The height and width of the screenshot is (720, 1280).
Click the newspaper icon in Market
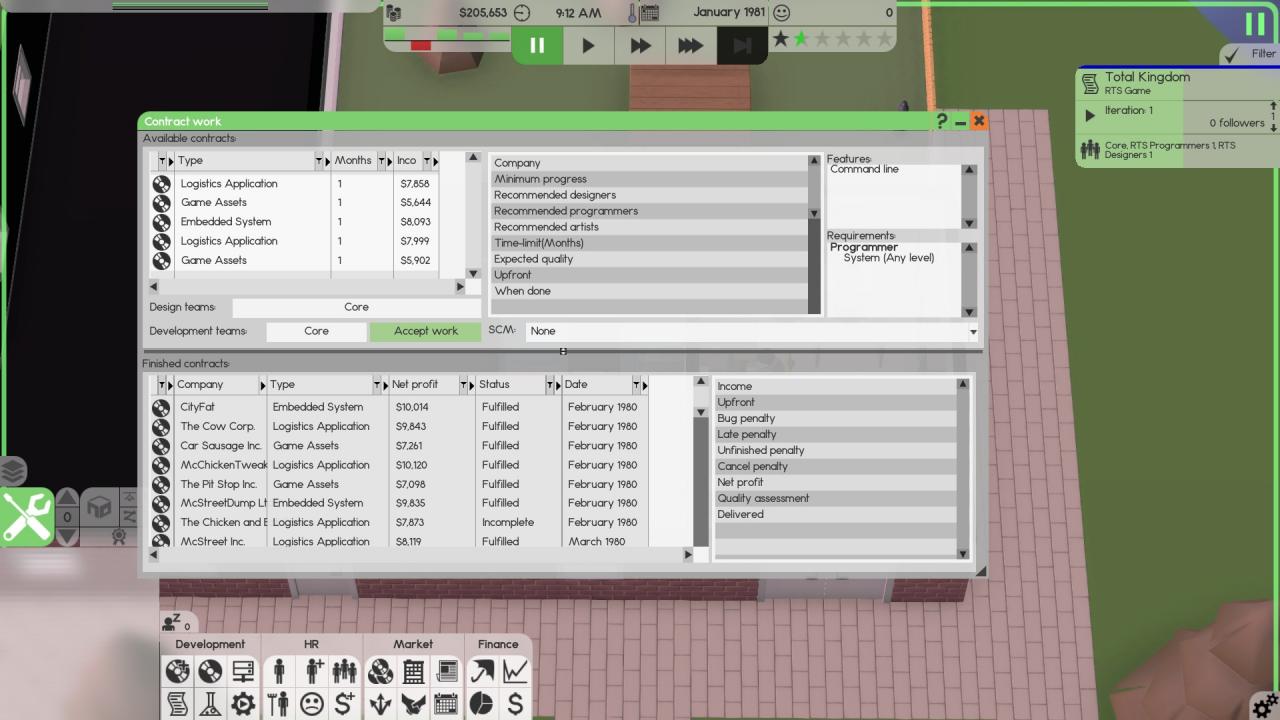tap(446, 671)
